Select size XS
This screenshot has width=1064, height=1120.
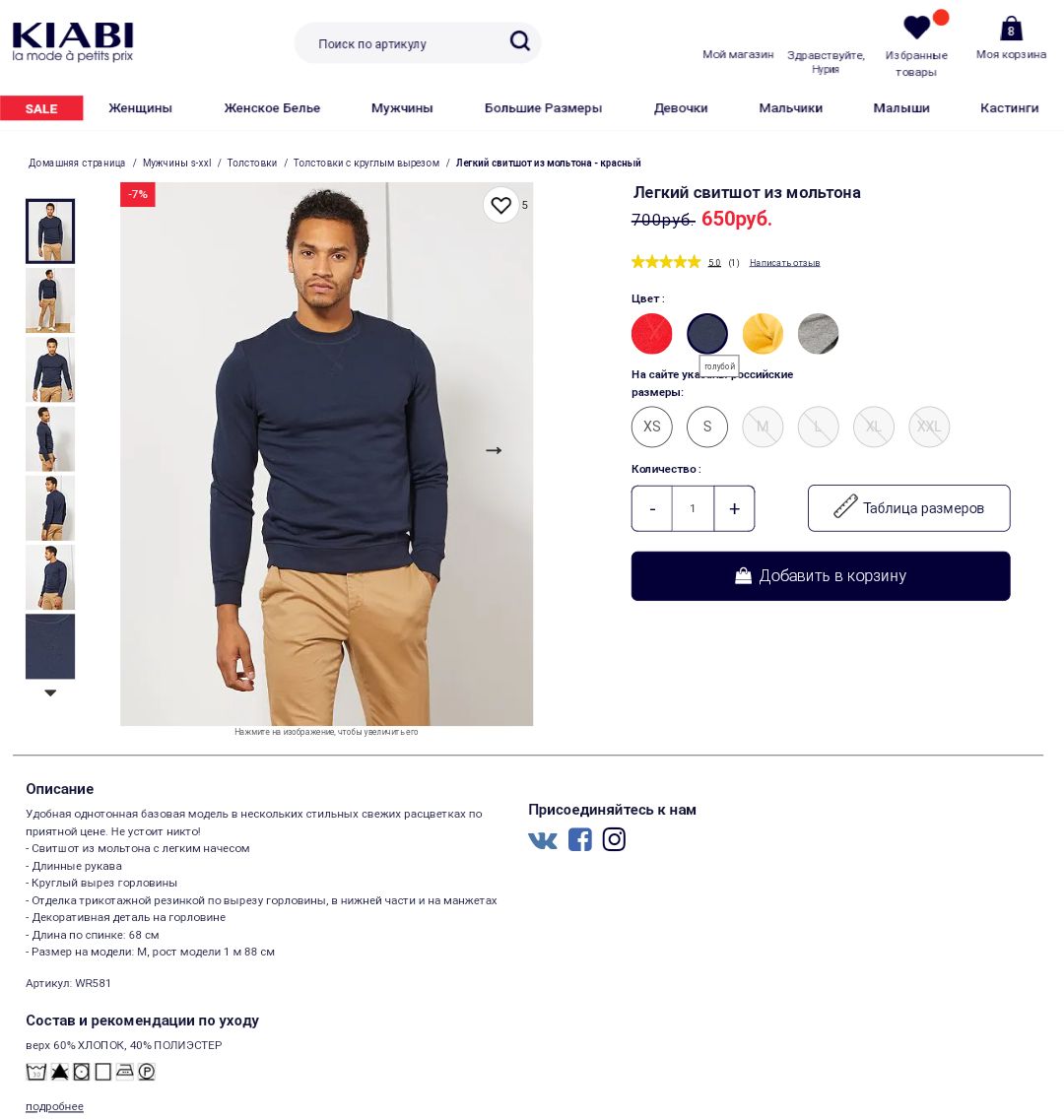(x=651, y=427)
